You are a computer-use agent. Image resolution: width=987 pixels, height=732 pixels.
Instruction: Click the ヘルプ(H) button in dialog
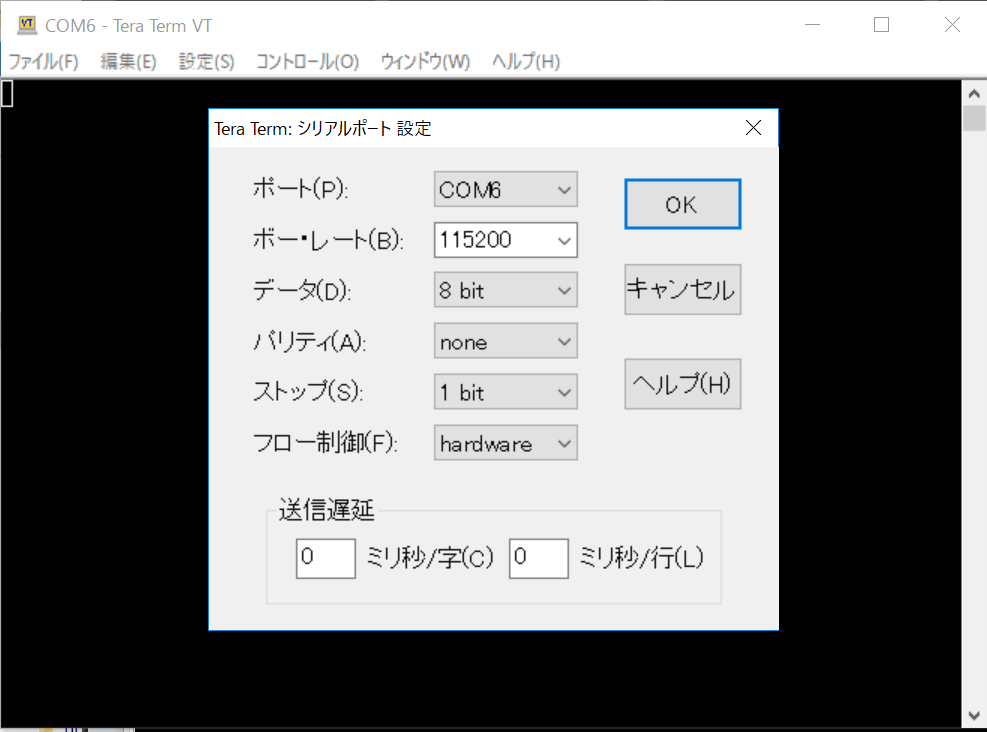(x=682, y=384)
